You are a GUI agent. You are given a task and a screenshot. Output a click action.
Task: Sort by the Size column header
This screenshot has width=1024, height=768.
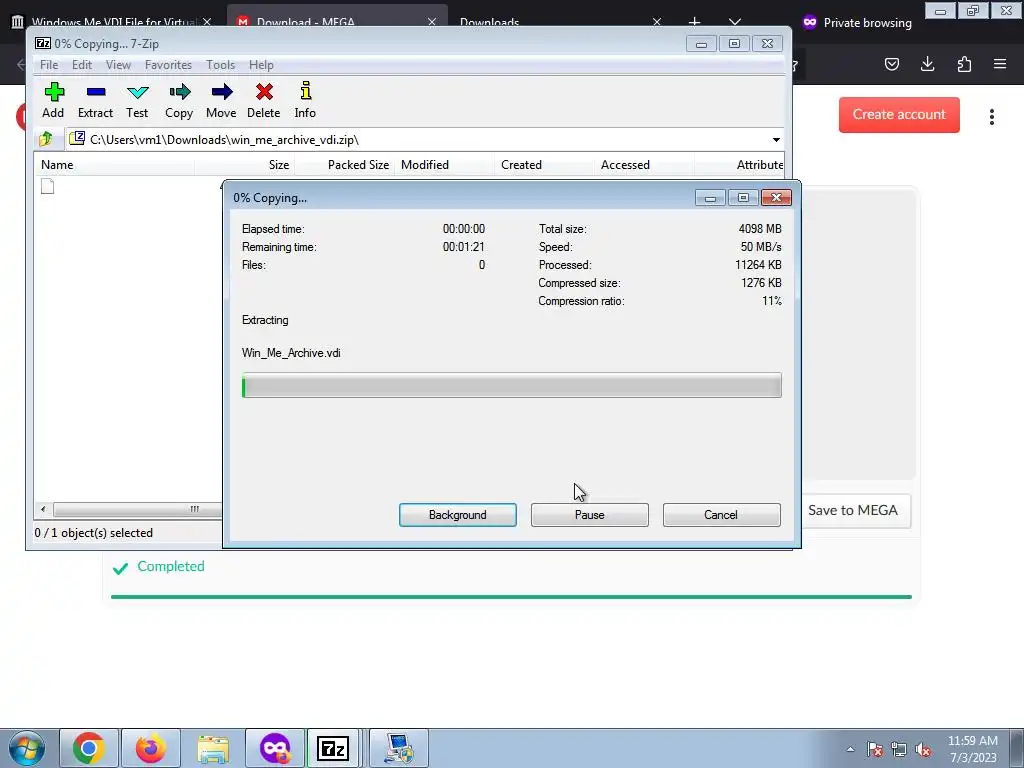(x=244, y=165)
